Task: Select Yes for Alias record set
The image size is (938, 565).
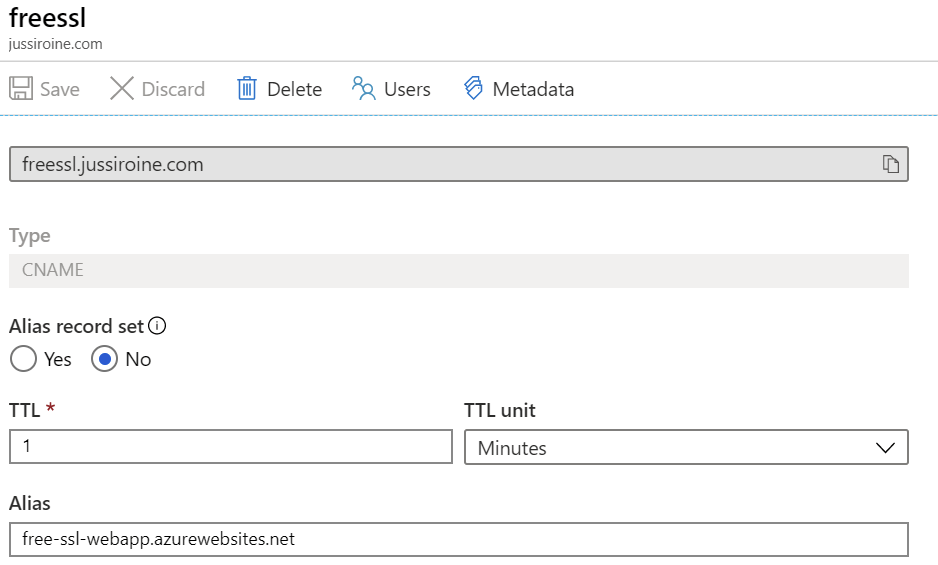Action: click(23, 359)
